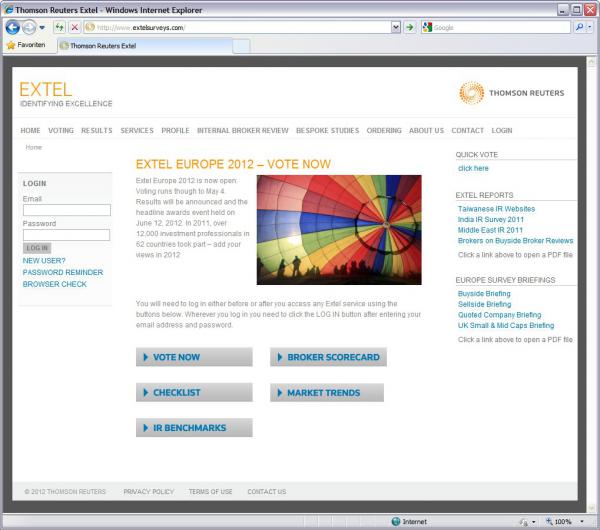This screenshot has width=600, height=530.
Task: Click the LOG IN button
Action: [x=37, y=248]
